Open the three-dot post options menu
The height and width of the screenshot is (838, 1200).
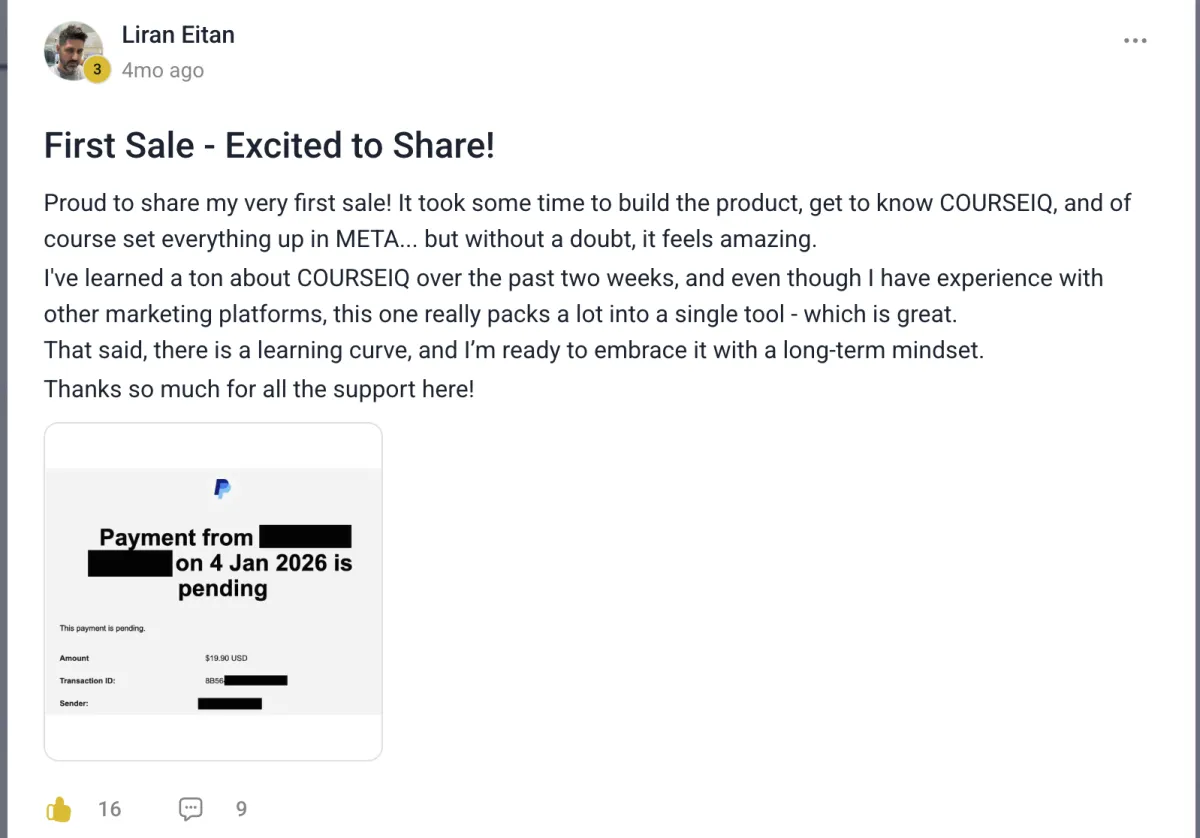[1135, 41]
